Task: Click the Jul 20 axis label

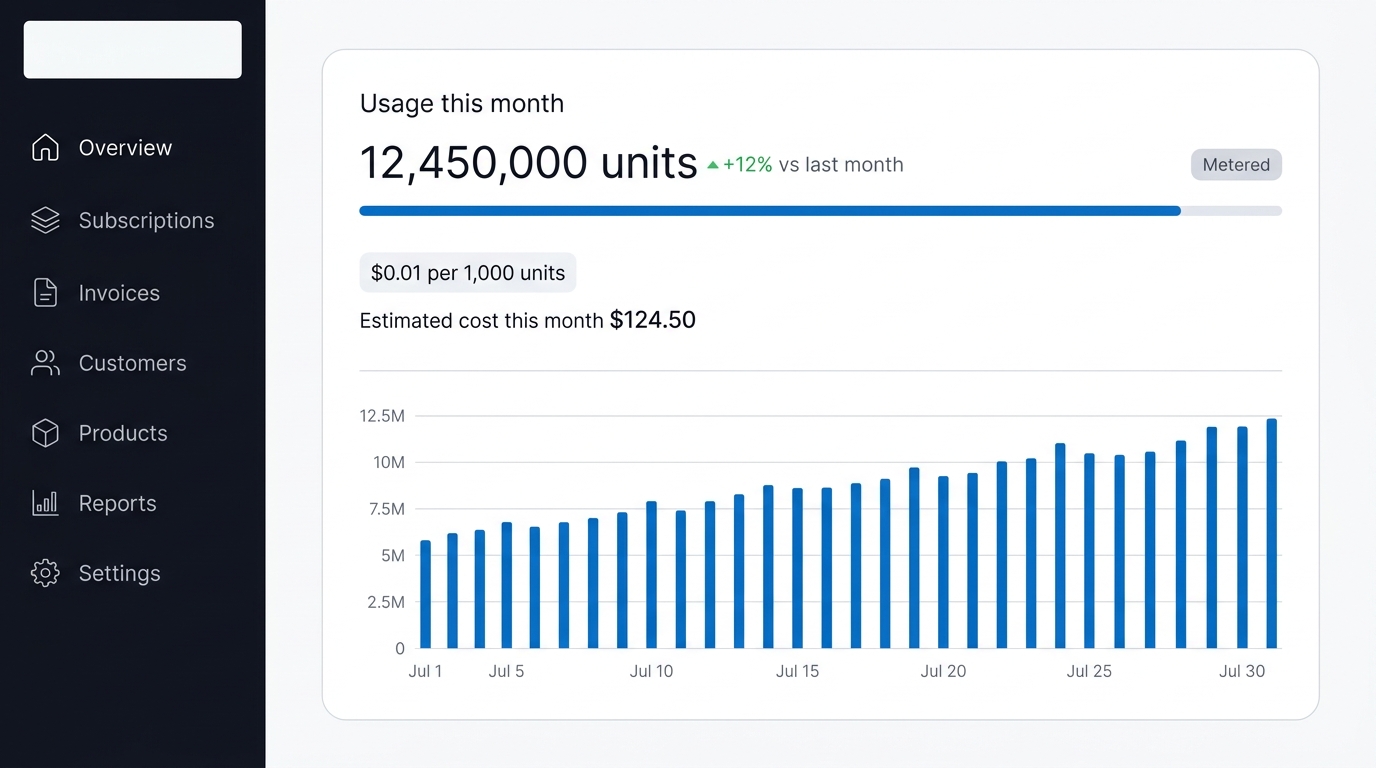Action: [x=943, y=672]
